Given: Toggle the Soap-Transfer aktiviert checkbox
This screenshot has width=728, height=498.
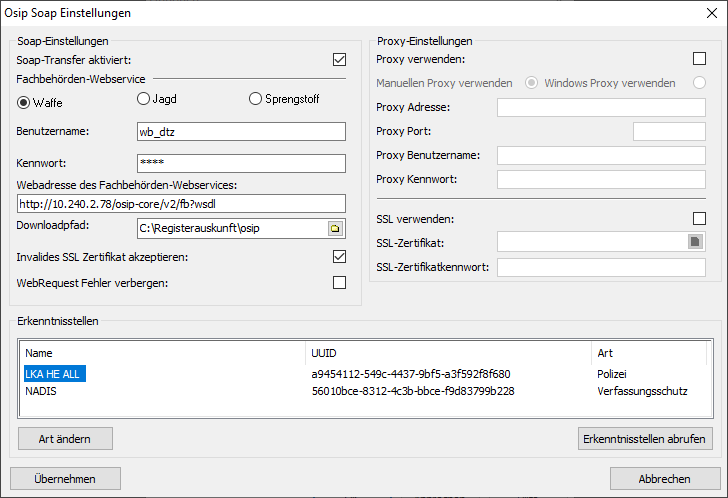Looking at the screenshot, I should 339,60.
